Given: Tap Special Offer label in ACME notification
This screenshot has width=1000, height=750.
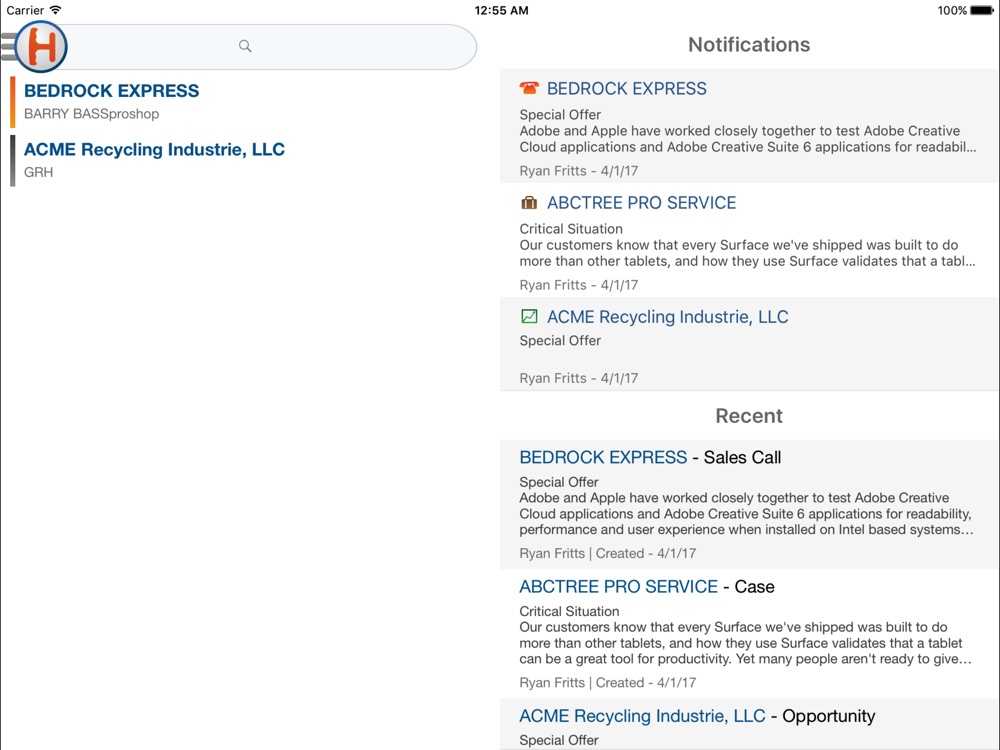Looking at the screenshot, I should pos(560,341).
